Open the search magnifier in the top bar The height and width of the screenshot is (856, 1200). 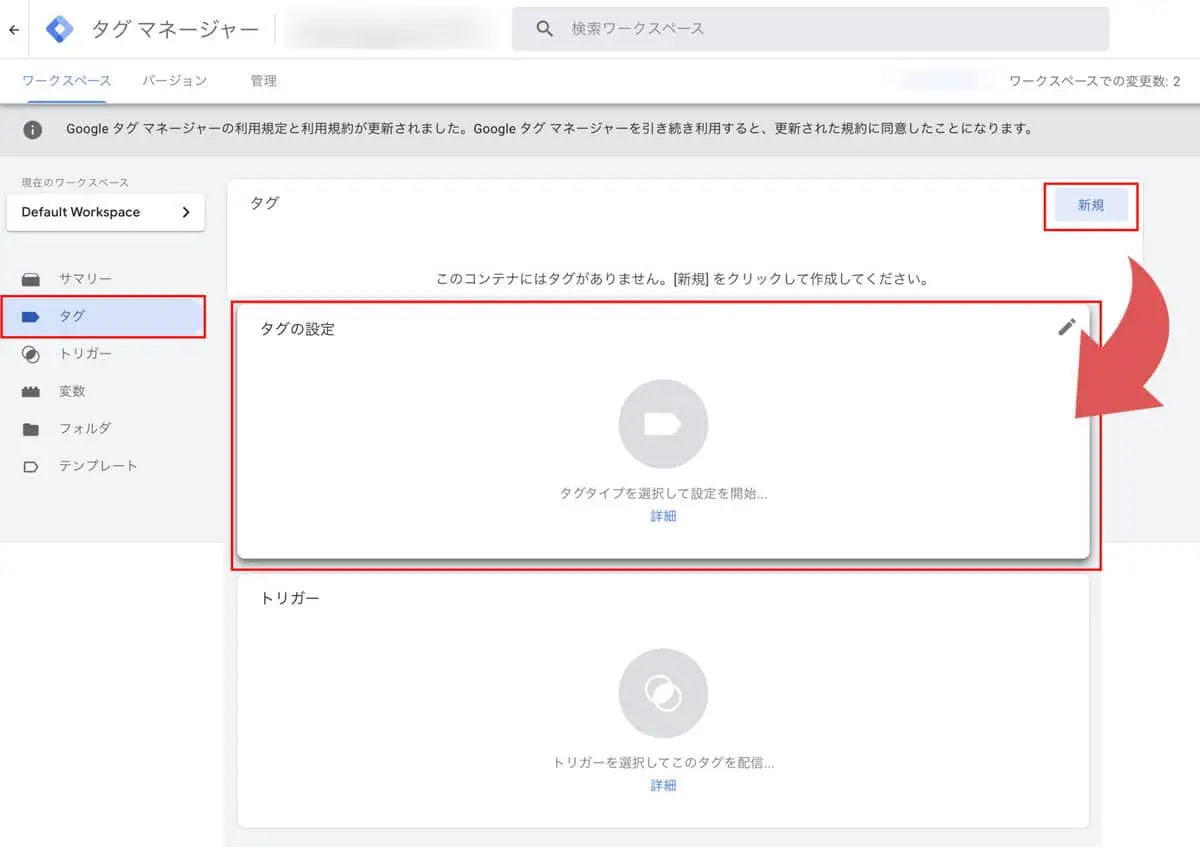click(543, 28)
